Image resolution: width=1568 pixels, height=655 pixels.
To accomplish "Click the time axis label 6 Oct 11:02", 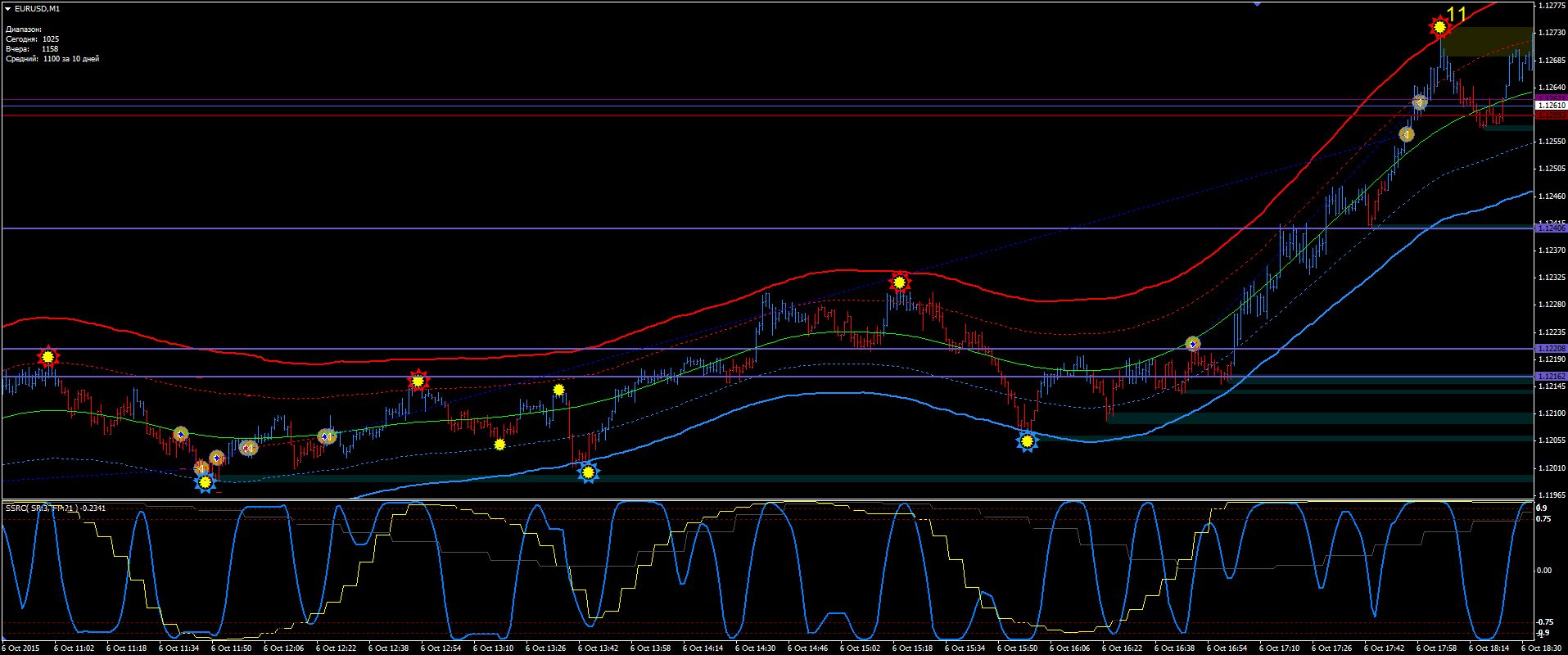I will [x=74, y=648].
